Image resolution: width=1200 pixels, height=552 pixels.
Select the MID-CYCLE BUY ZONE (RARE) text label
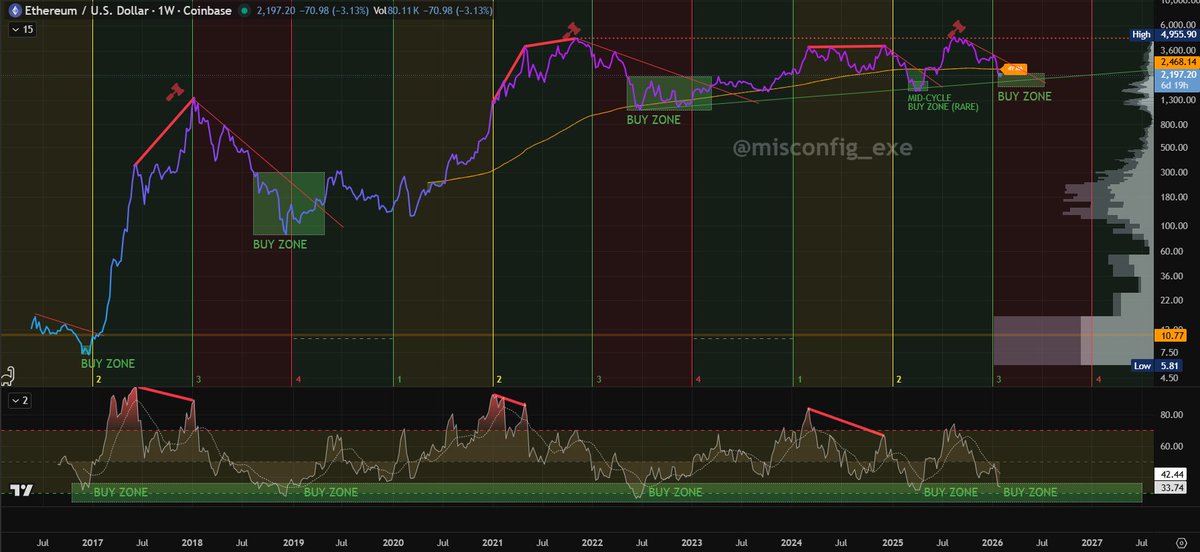tap(943, 102)
